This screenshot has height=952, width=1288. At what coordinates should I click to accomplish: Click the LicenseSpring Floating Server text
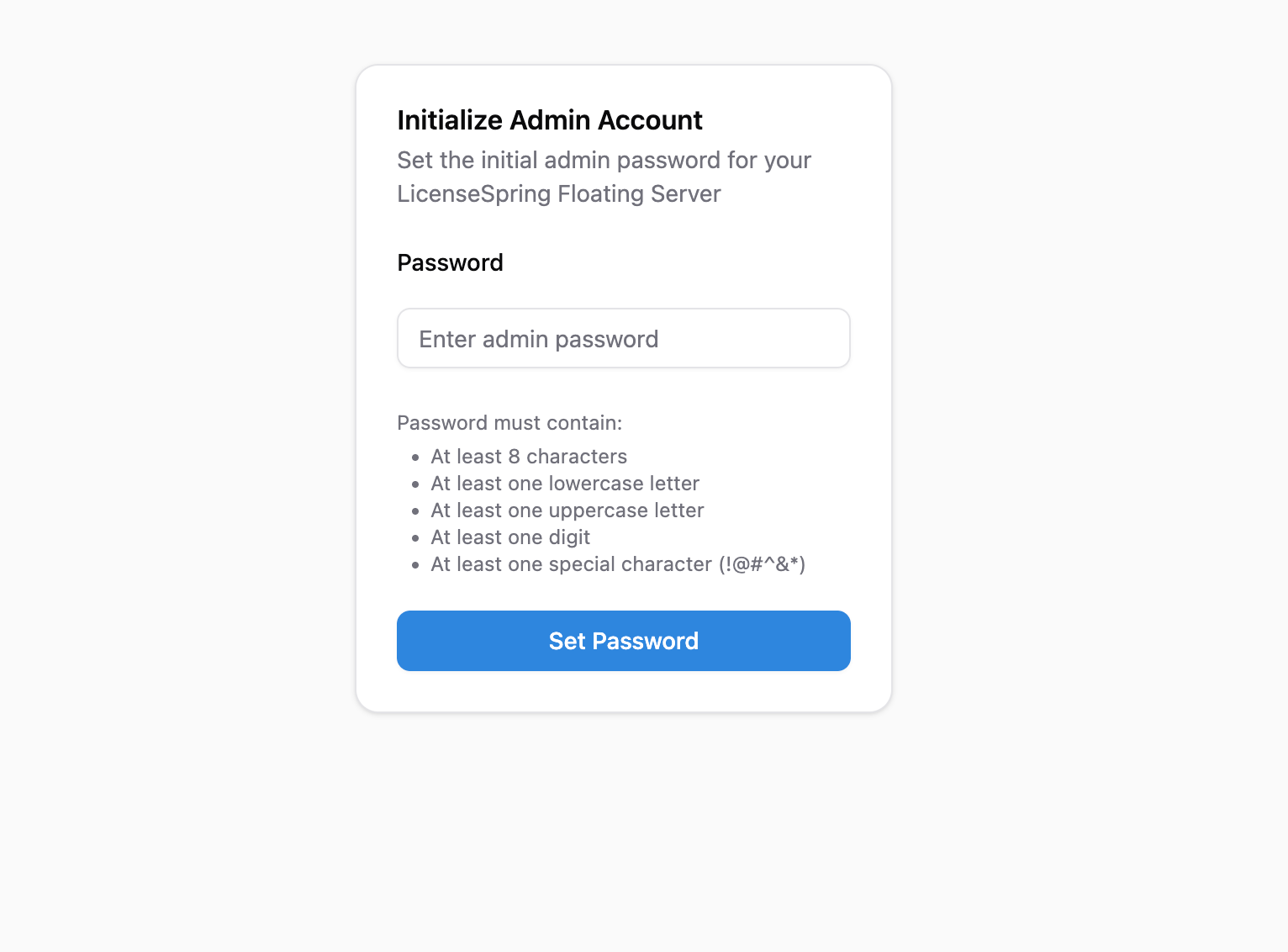click(x=558, y=194)
